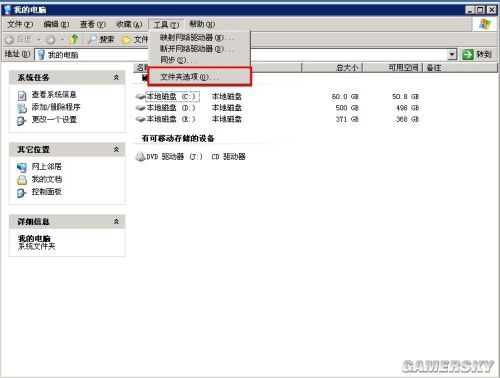Click the Up folder toolbar icon
The width and height of the screenshot is (500, 378).
pos(74,39)
